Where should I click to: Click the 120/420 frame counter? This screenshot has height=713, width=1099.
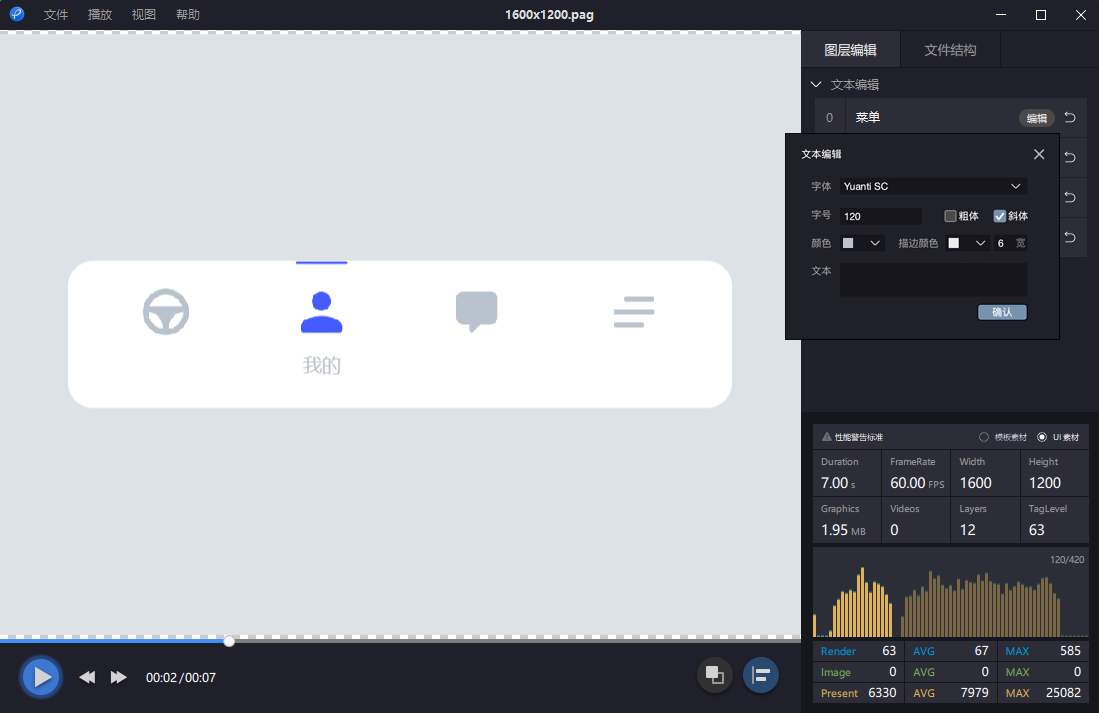[1067, 559]
